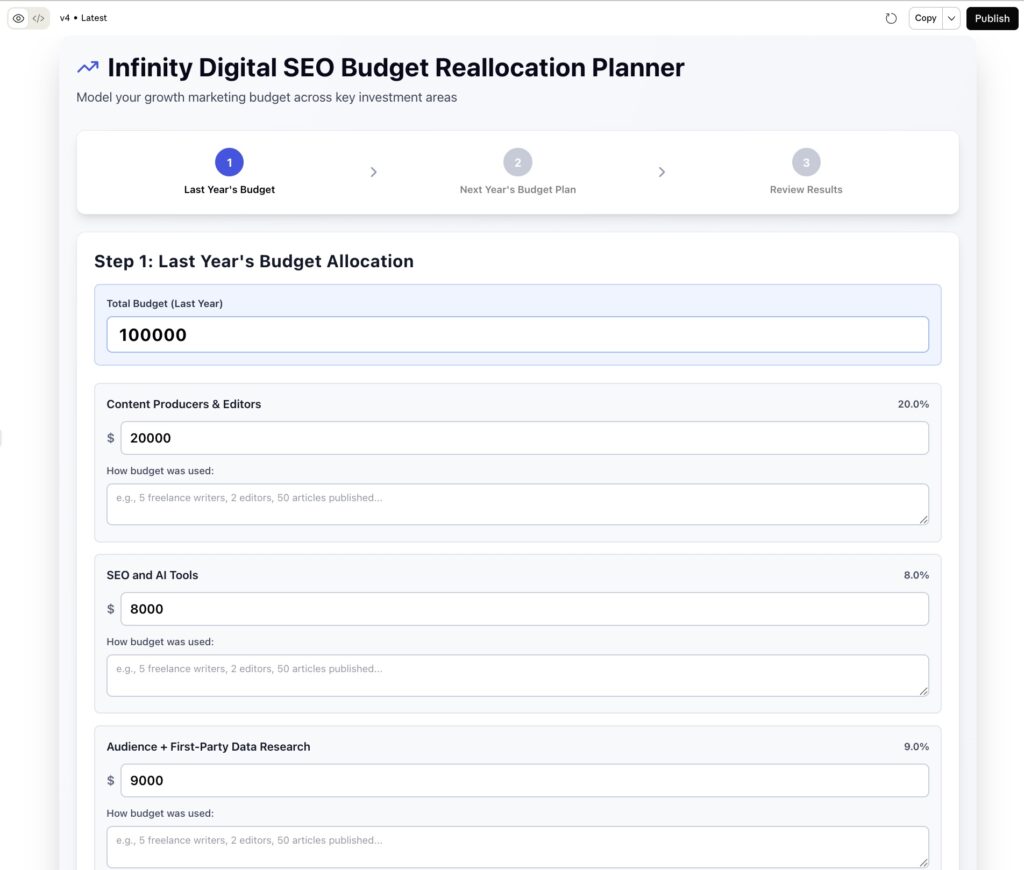Click the 20.0% percentage for Content Producers
The height and width of the screenshot is (870, 1024).
pos(913,404)
